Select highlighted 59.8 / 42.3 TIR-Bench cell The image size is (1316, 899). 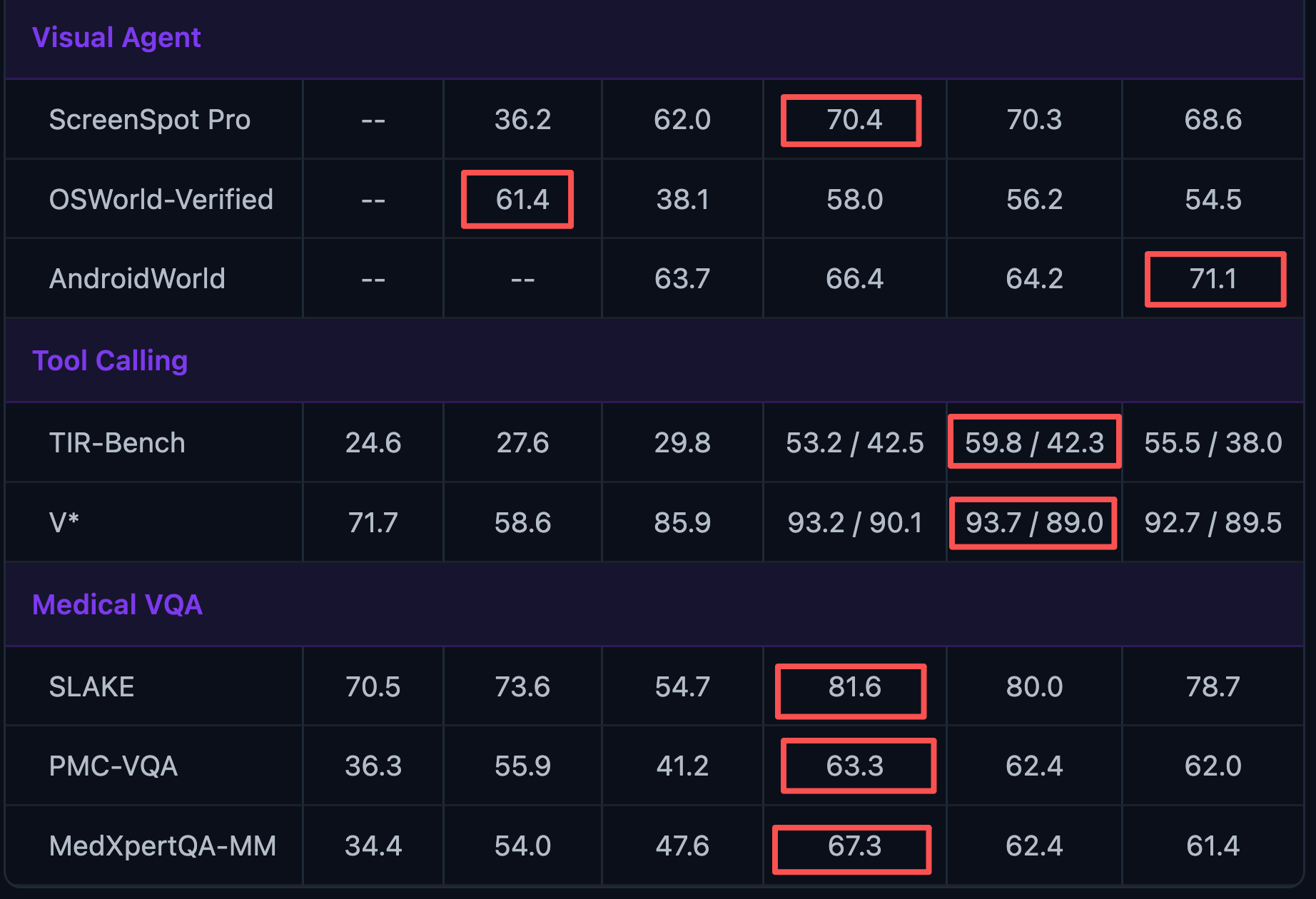[1034, 443]
